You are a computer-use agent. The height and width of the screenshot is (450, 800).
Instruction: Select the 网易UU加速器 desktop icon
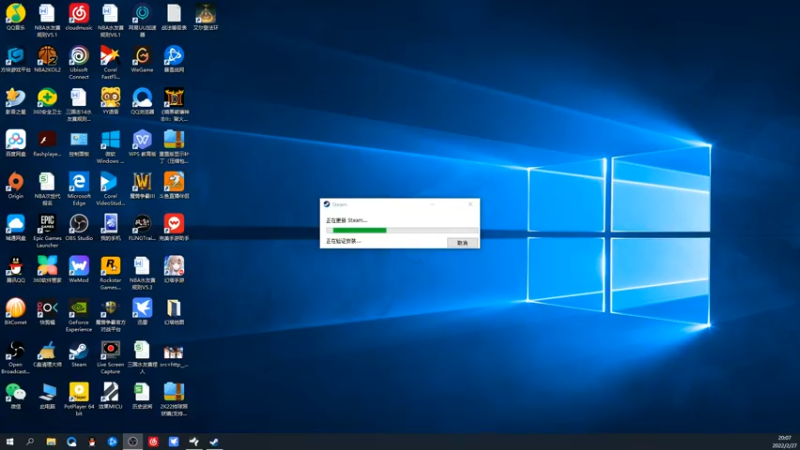tap(142, 21)
